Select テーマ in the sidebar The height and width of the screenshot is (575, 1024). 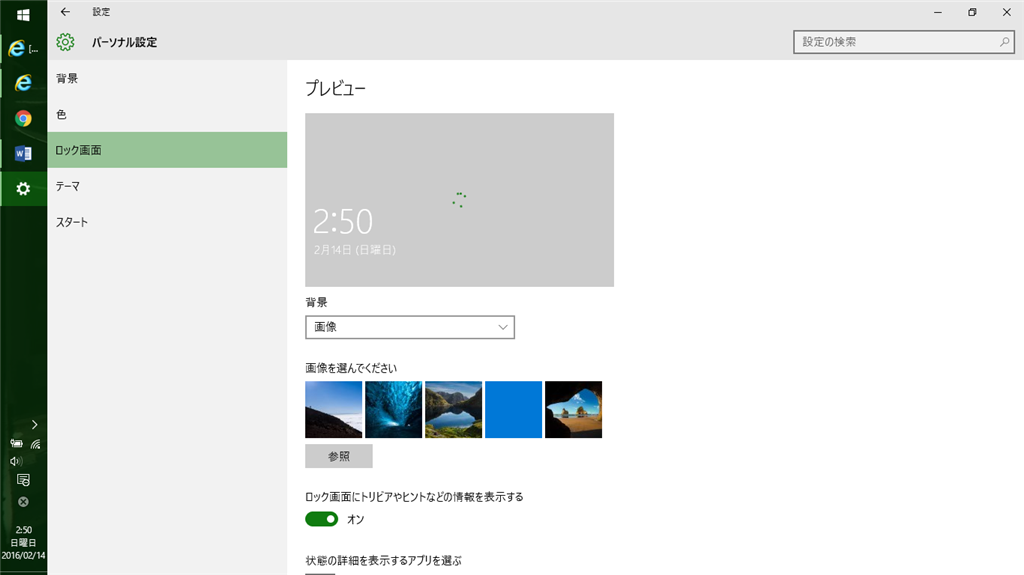(167, 186)
